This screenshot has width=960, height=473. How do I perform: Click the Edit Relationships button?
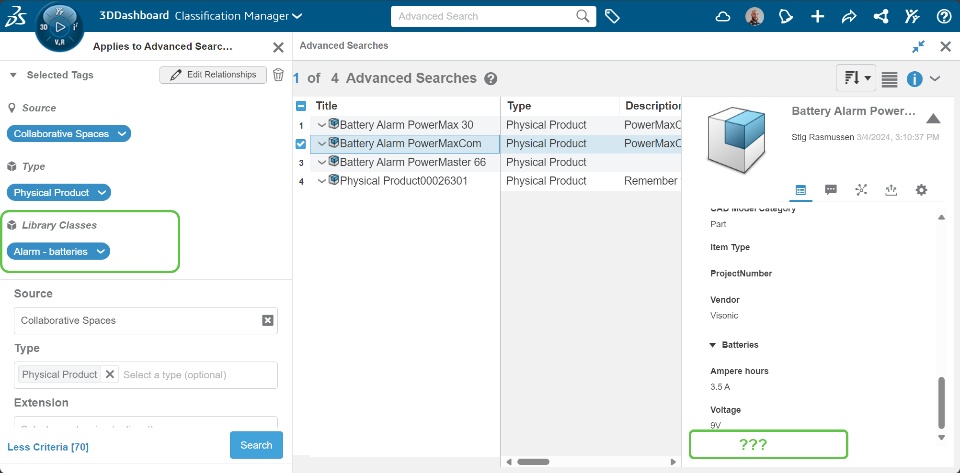[x=212, y=75]
